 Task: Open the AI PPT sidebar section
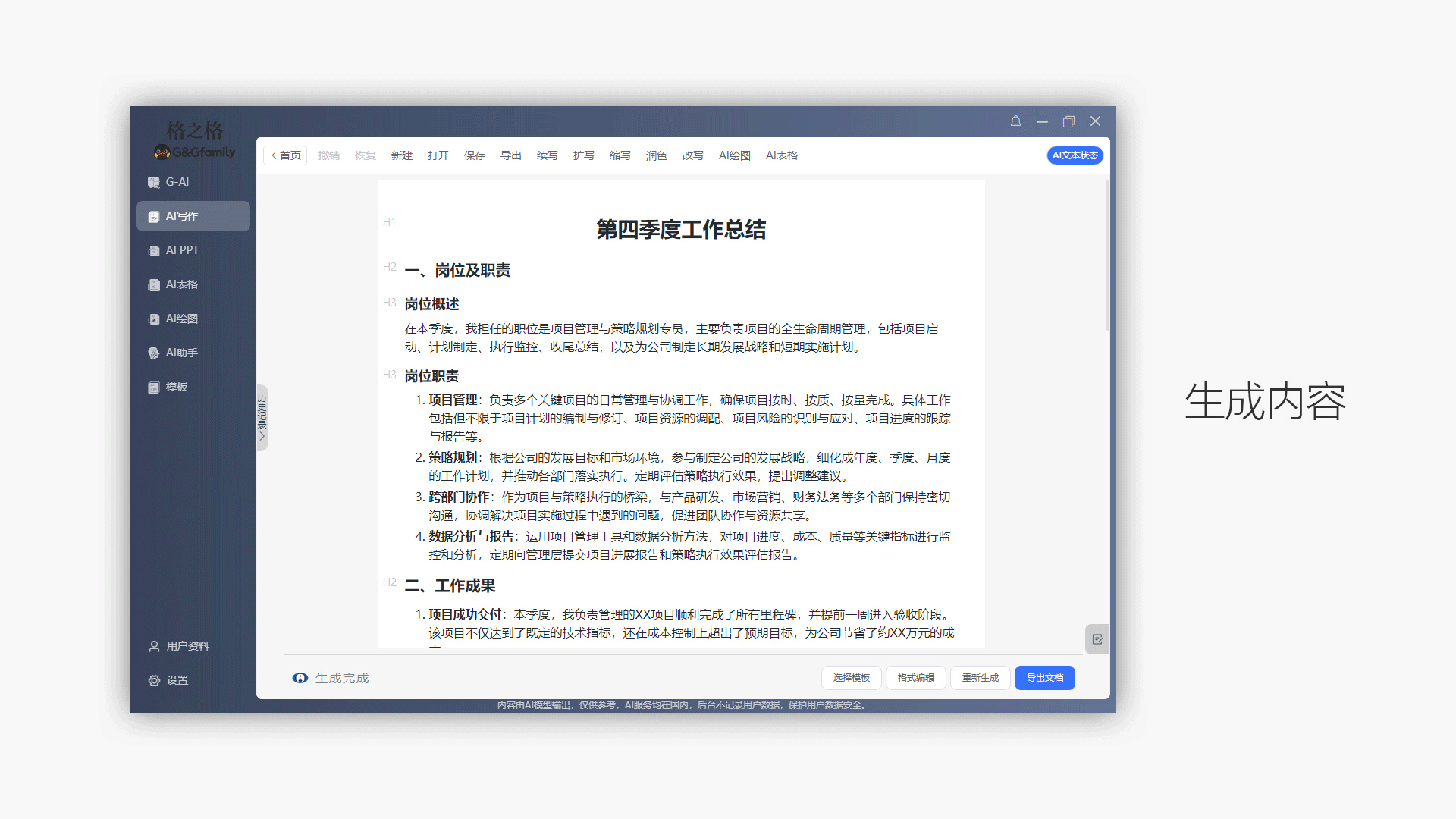tap(182, 250)
